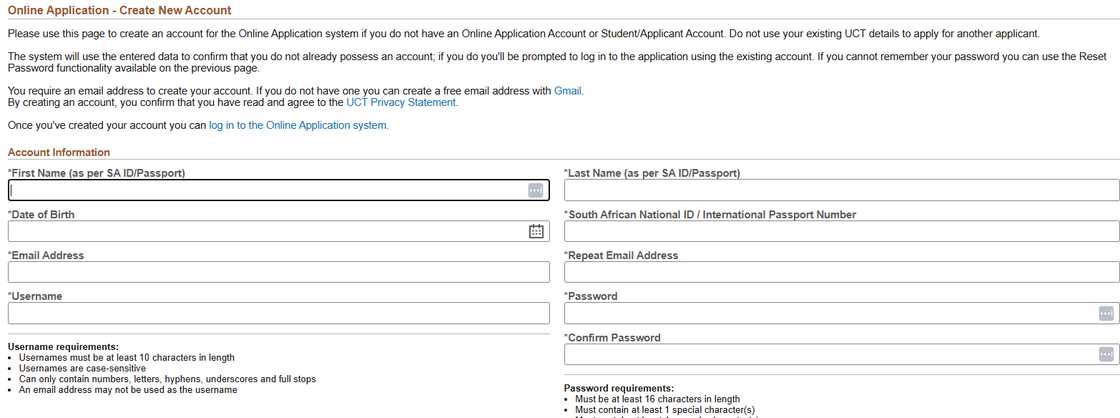The image size is (1120, 418).
Task: Click the Create New Account page title
Action: [119, 10]
